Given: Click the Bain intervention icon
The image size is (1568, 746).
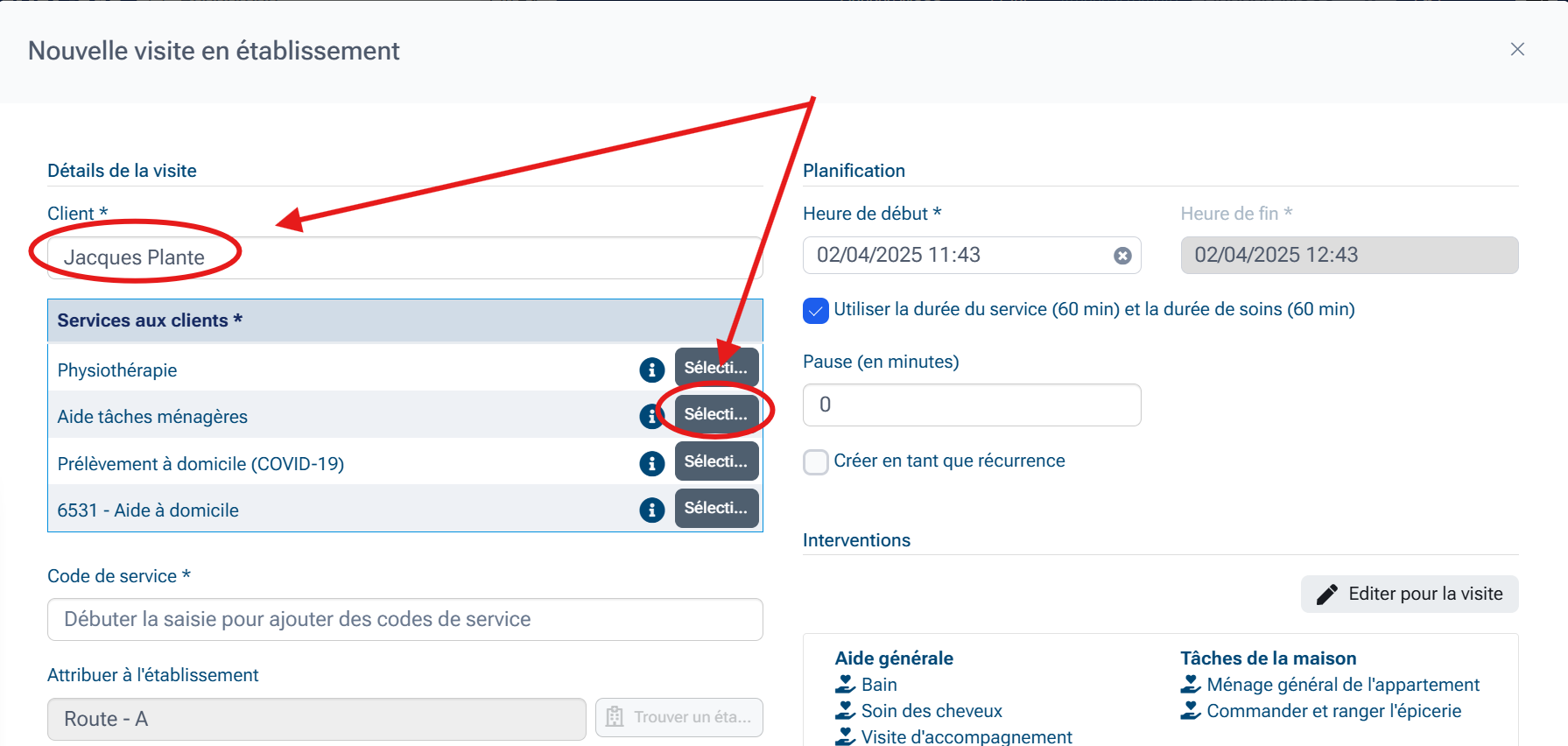Looking at the screenshot, I should click(846, 685).
